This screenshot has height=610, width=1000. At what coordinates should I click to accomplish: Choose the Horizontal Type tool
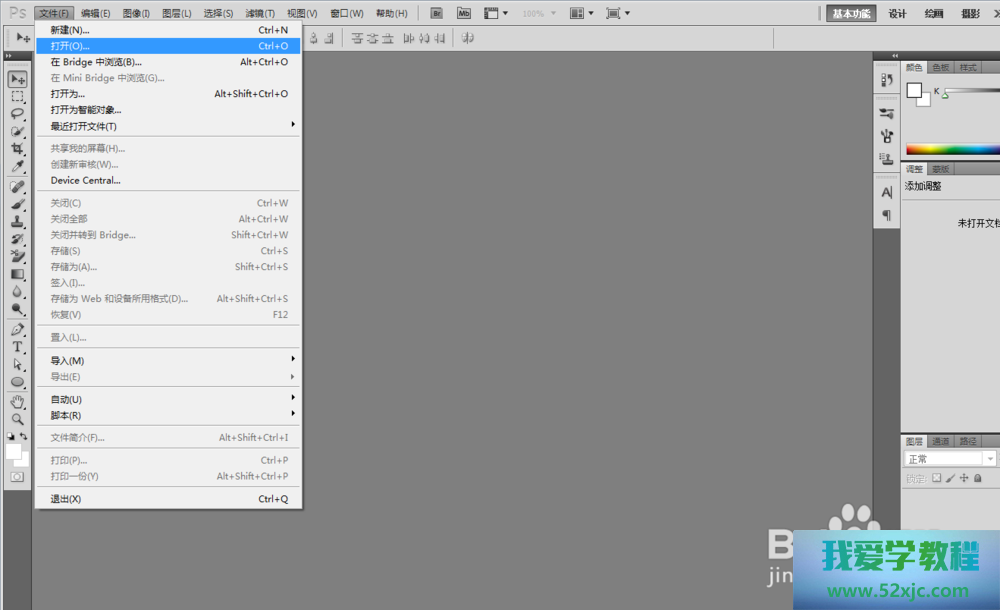point(17,347)
